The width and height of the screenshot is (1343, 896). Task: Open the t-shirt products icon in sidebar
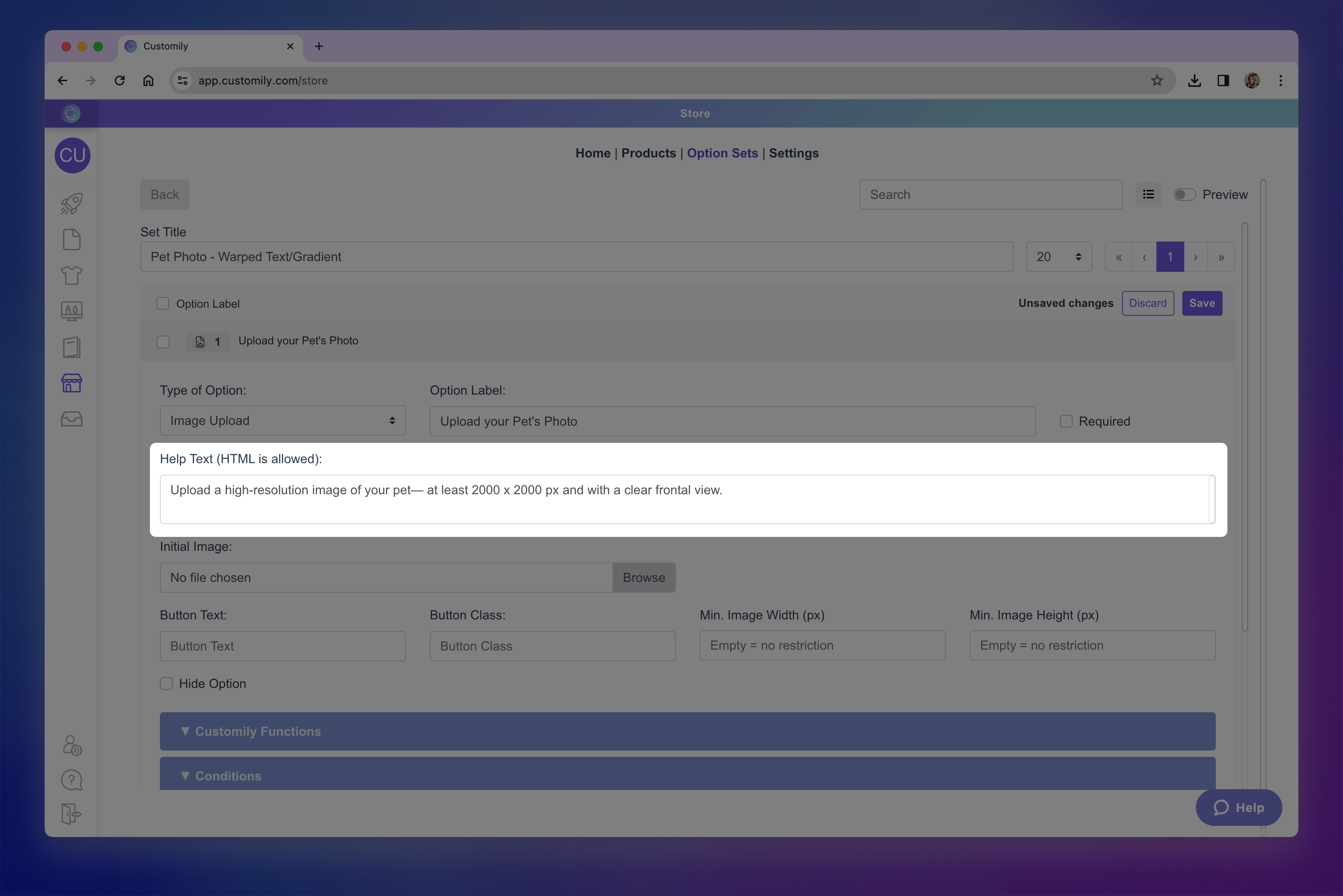(71, 275)
